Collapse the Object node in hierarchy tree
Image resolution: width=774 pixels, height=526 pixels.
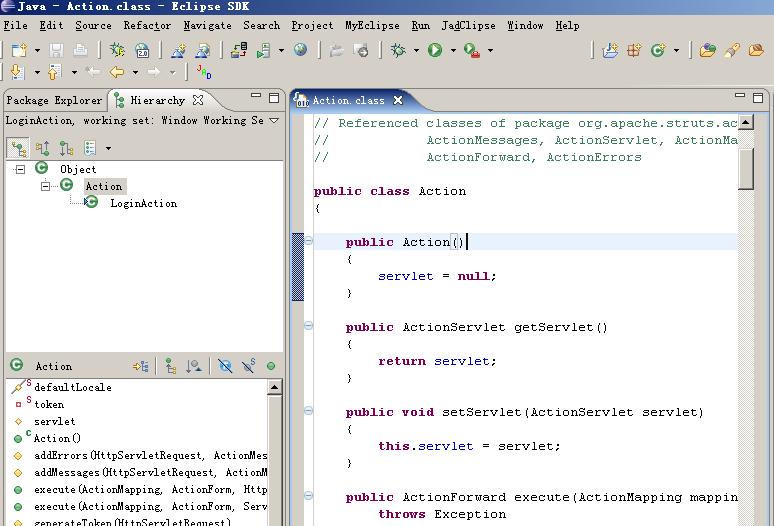coord(20,170)
